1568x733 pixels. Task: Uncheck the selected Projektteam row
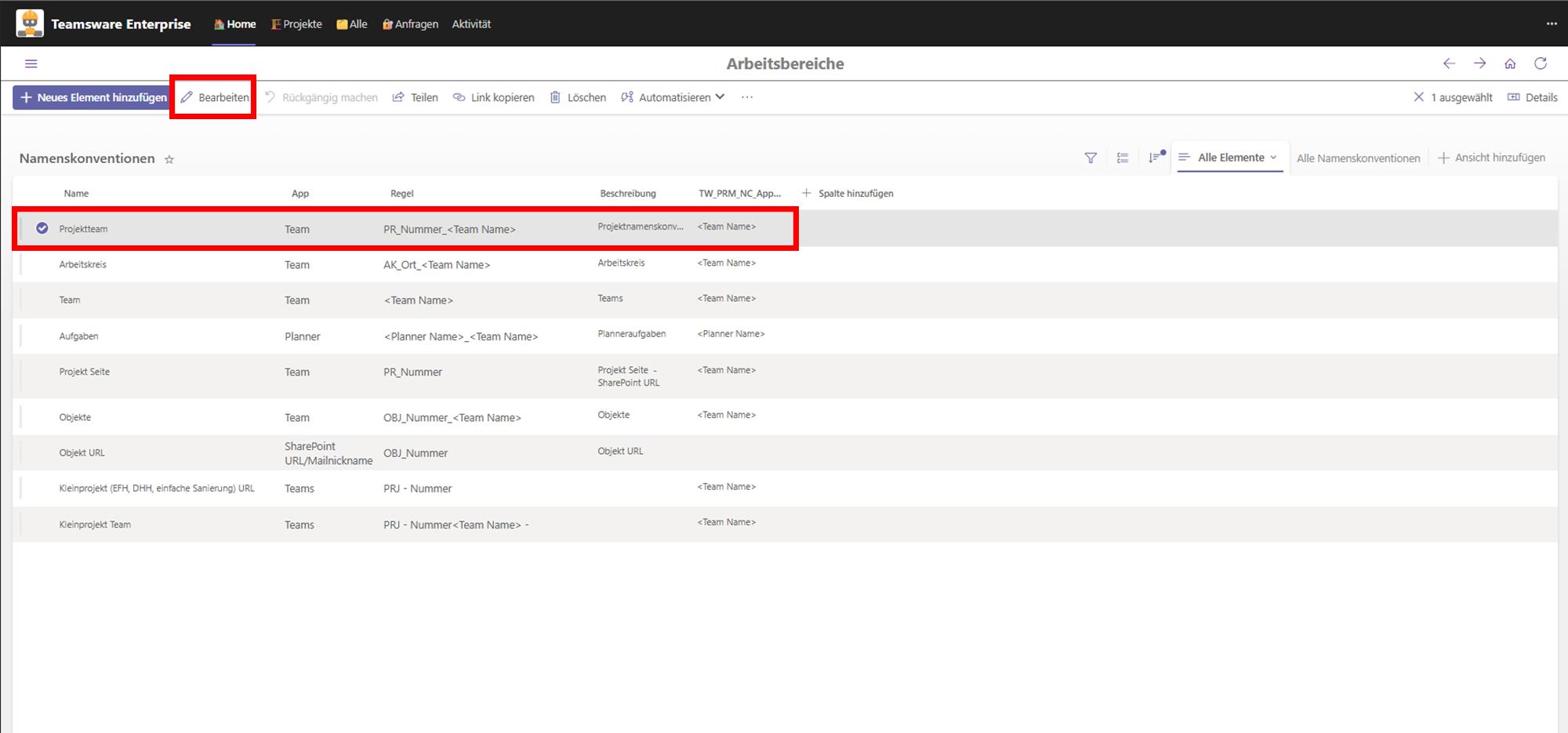(x=42, y=228)
